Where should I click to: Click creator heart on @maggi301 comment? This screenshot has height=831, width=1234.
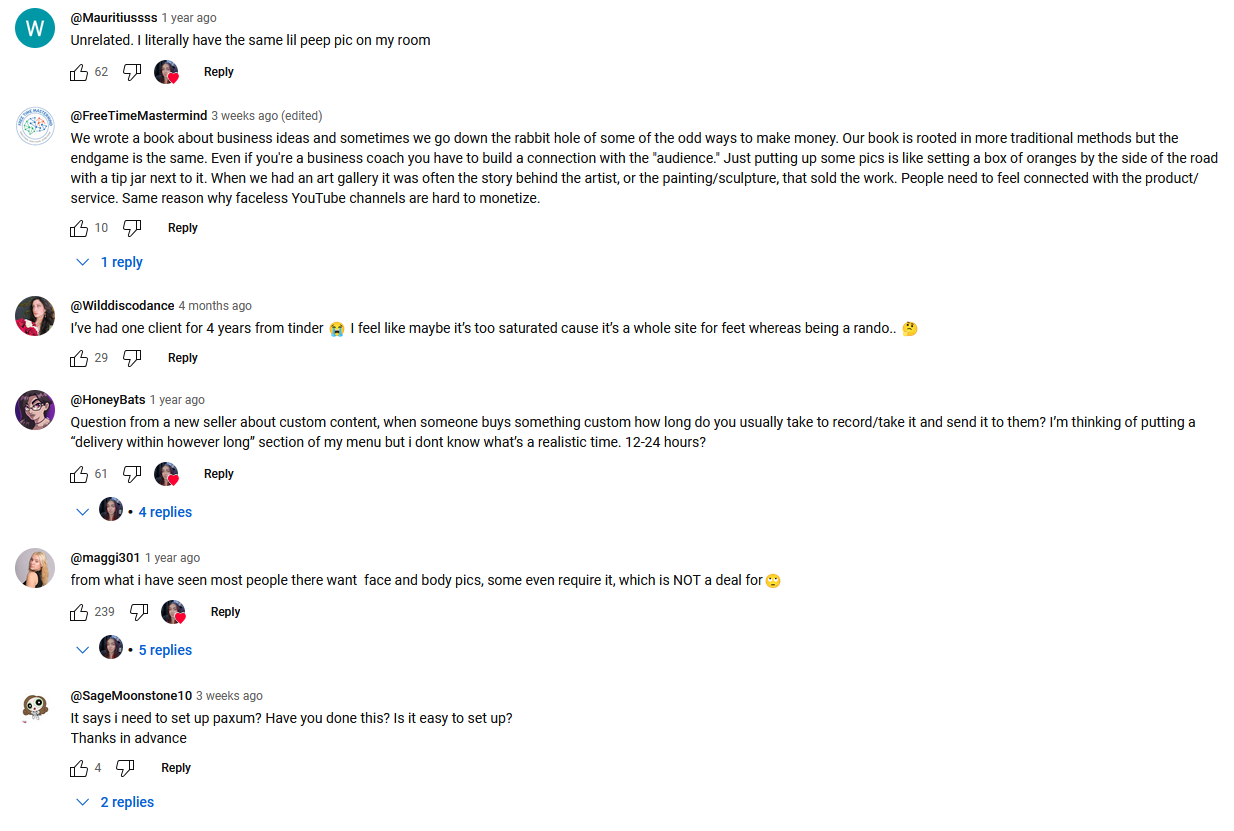(174, 612)
